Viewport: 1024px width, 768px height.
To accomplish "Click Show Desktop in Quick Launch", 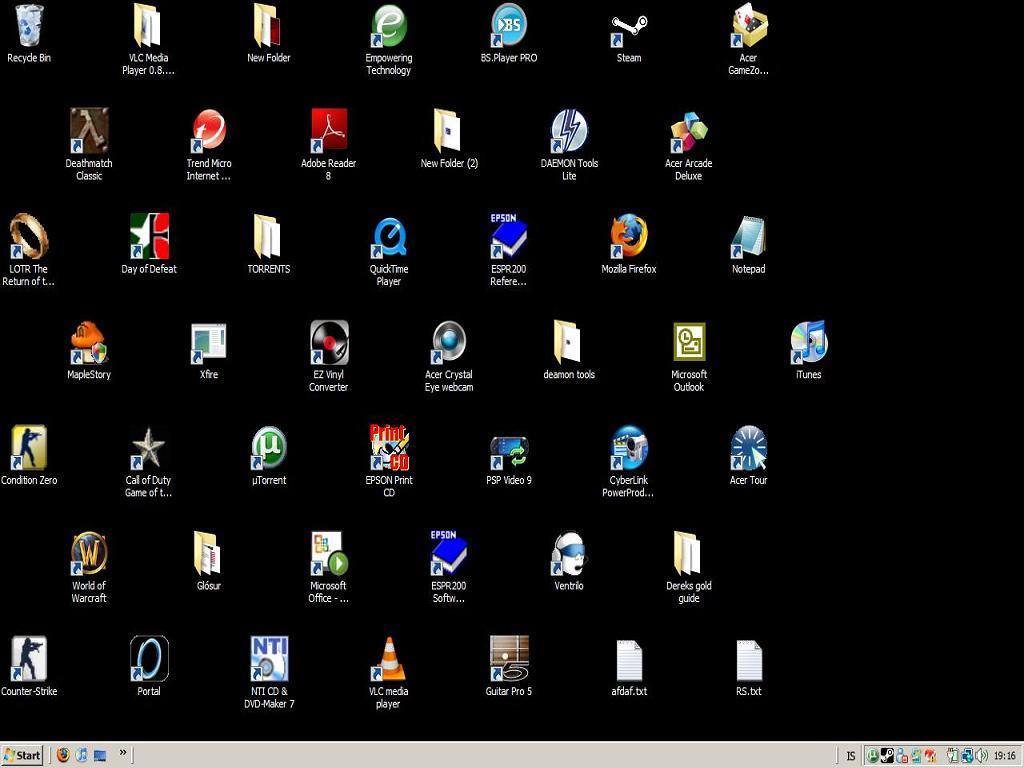I will 100,756.
